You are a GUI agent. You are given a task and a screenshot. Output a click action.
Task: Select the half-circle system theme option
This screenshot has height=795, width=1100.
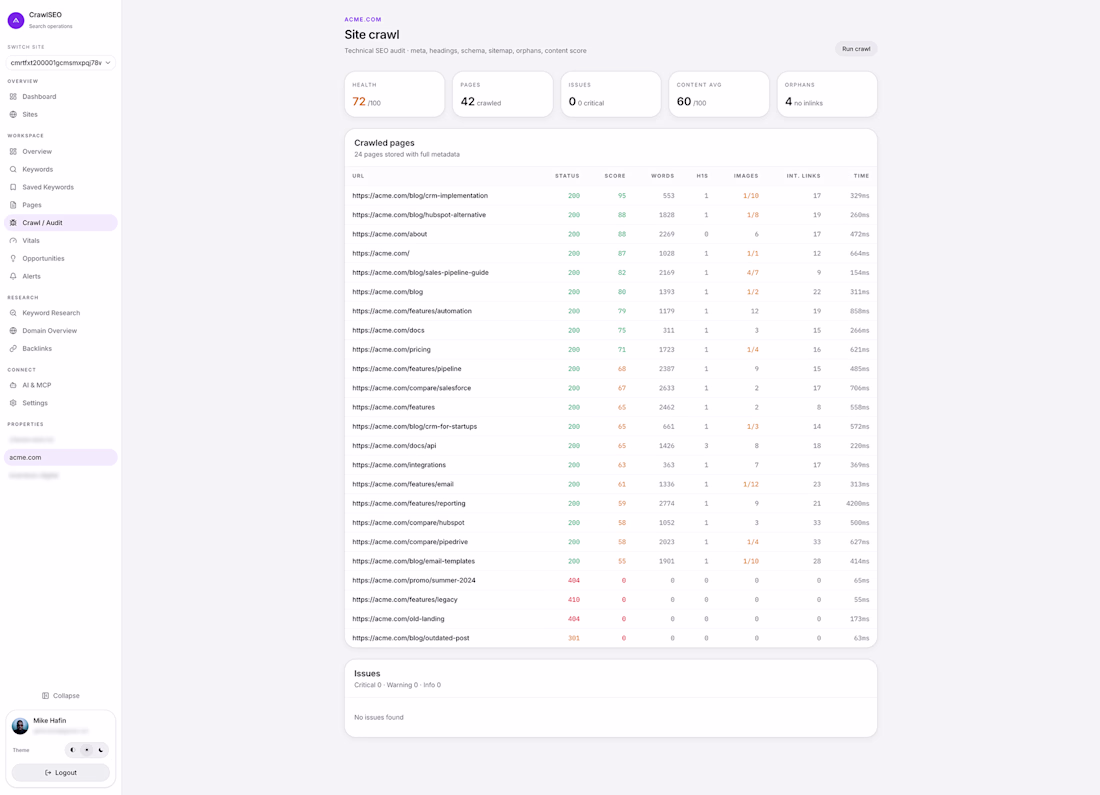[x=73, y=750]
